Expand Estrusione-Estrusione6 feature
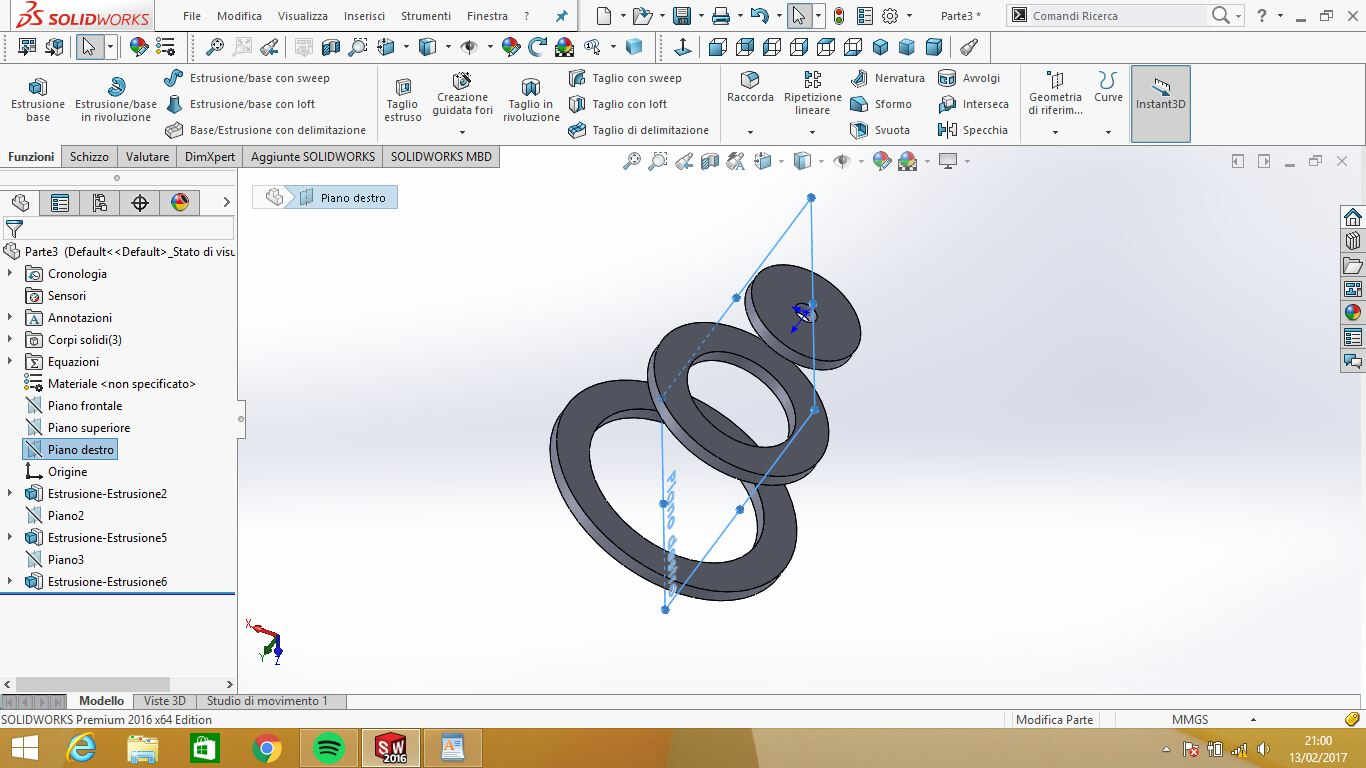The height and width of the screenshot is (768, 1366). click(x=10, y=582)
